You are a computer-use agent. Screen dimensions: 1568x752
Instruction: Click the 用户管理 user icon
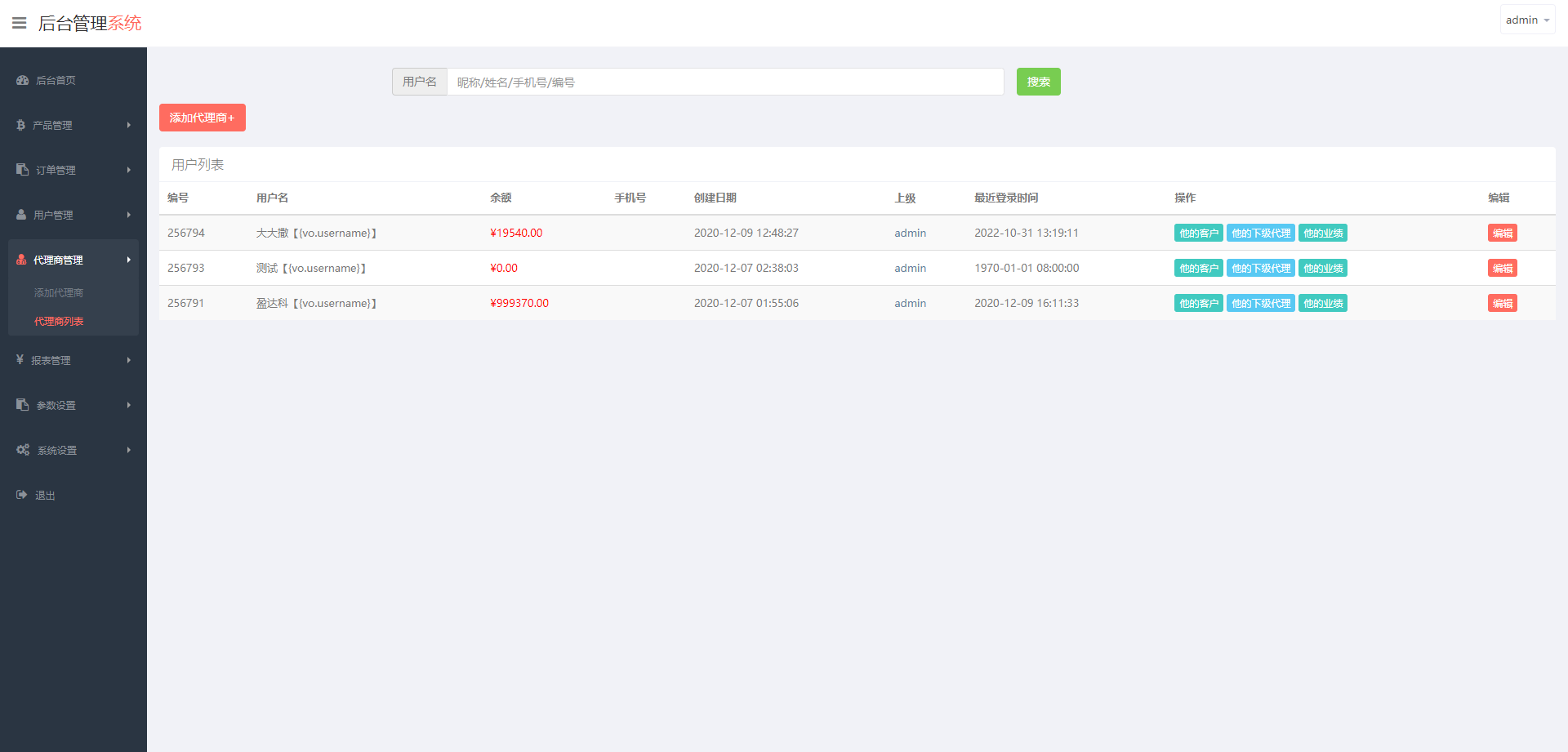click(x=20, y=214)
